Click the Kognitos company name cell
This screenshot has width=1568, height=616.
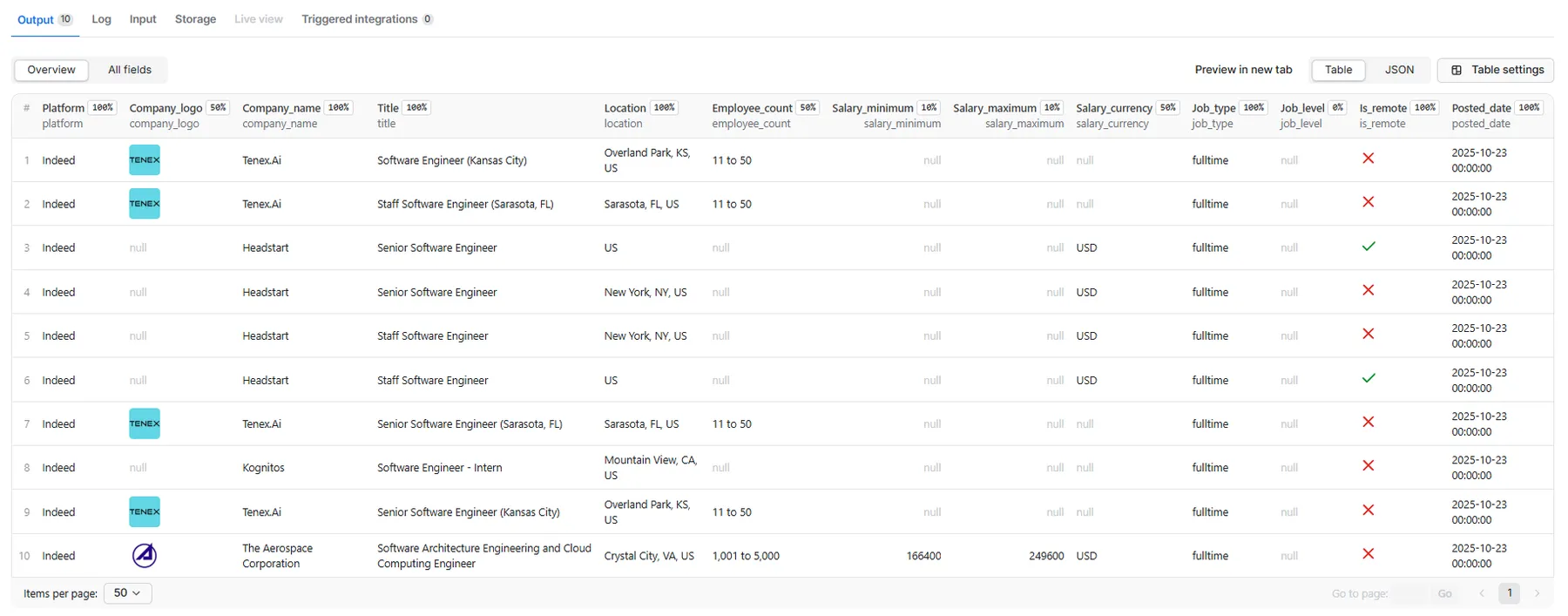click(263, 468)
